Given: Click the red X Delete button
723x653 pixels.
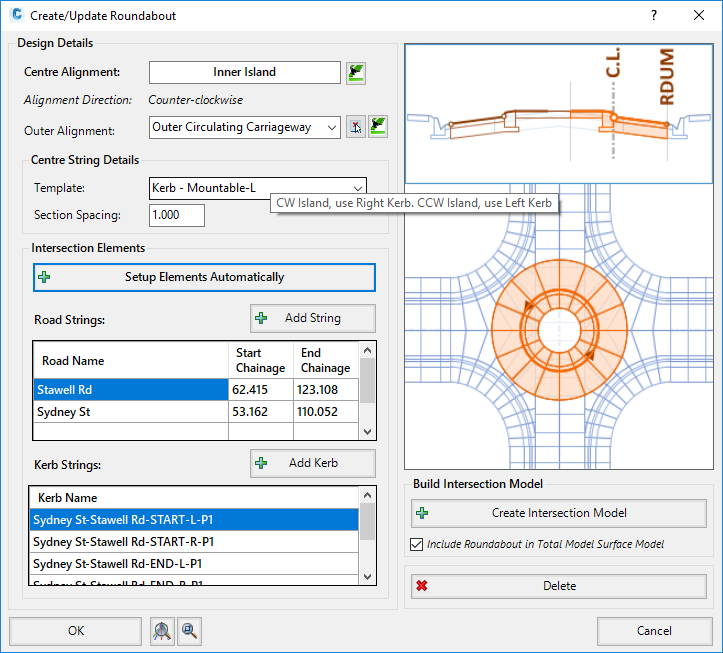Looking at the screenshot, I should pyautogui.click(x=558, y=586).
